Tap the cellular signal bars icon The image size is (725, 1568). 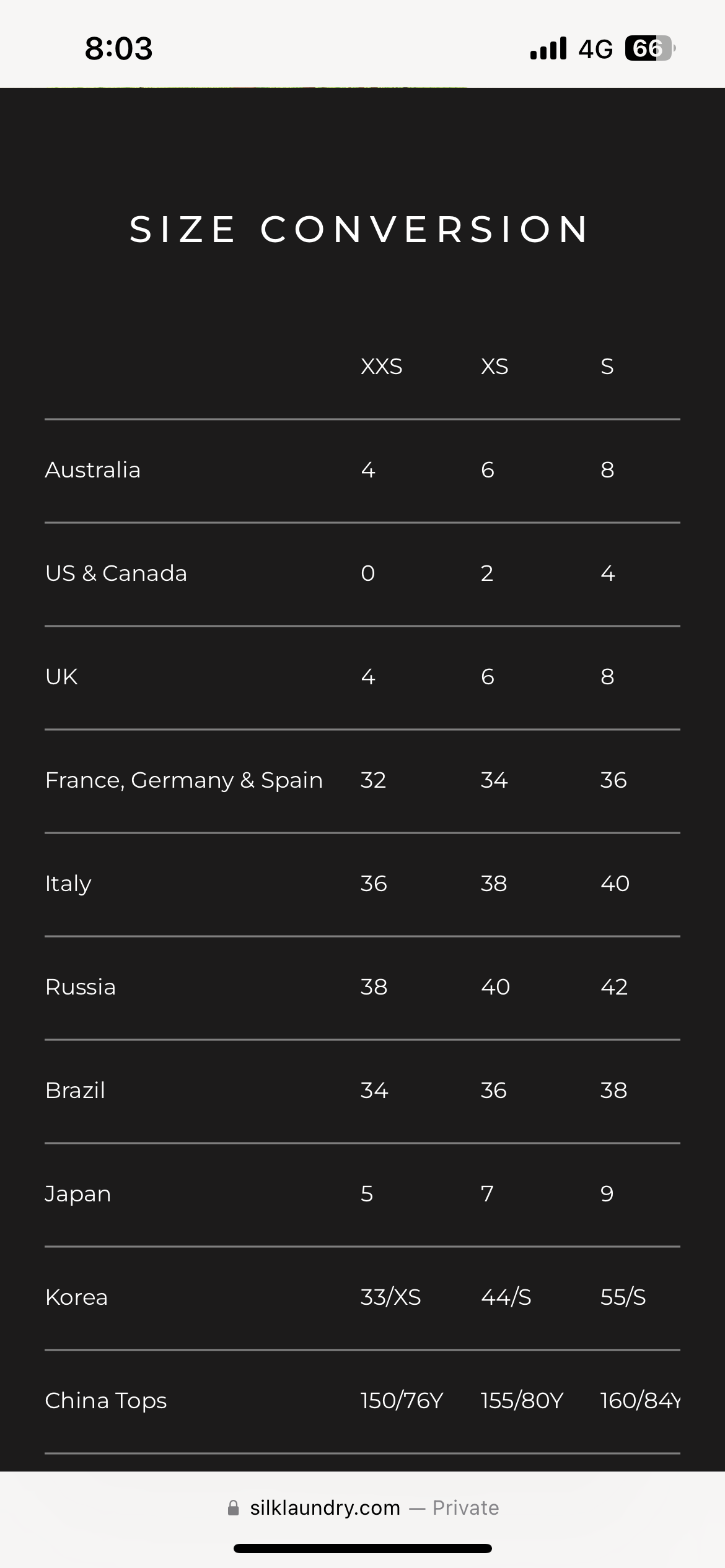(x=548, y=48)
